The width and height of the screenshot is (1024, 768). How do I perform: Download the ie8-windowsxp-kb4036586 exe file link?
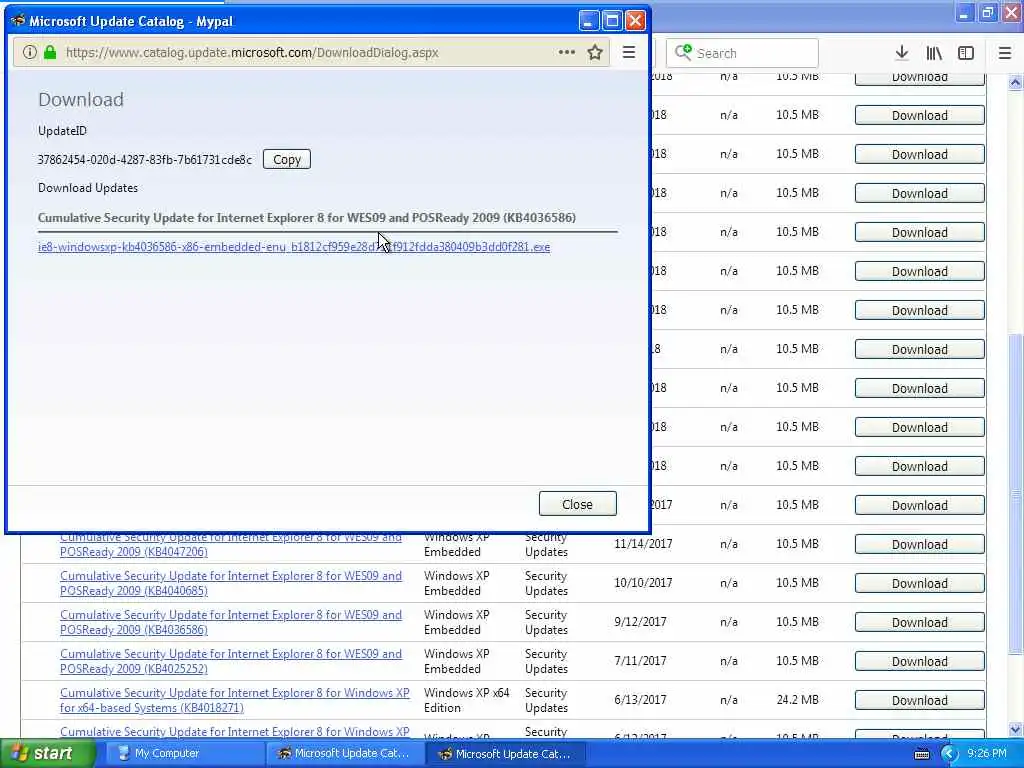[x=294, y=247]
